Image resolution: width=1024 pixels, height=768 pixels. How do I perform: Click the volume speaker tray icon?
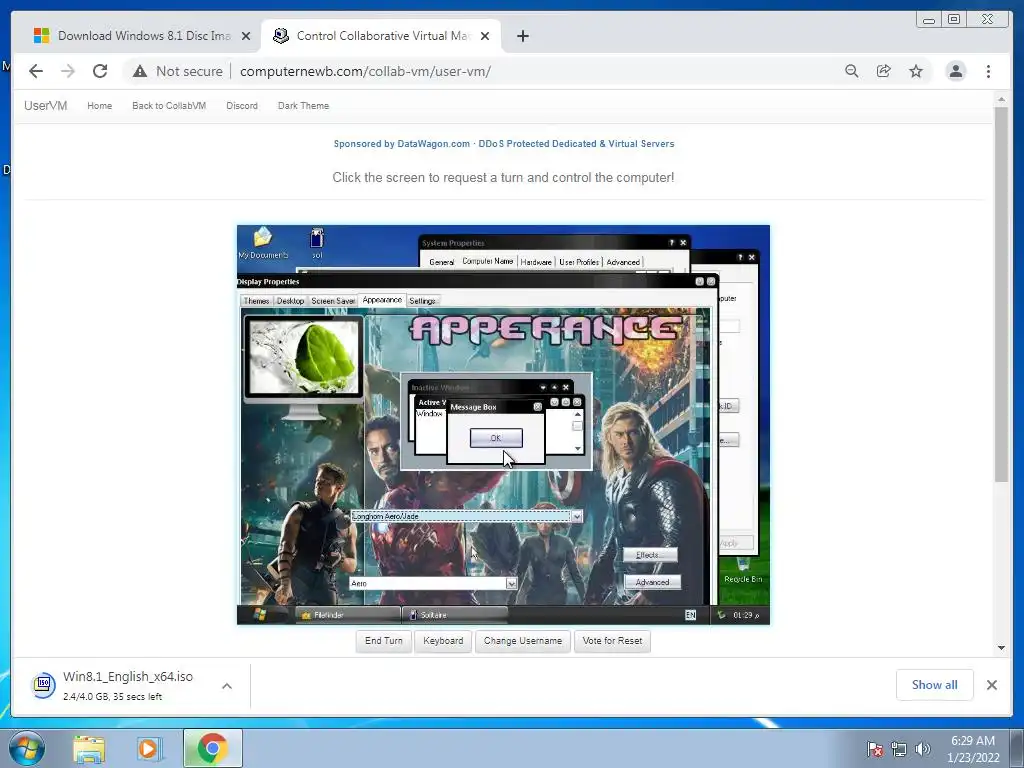[x=923, y=749]
